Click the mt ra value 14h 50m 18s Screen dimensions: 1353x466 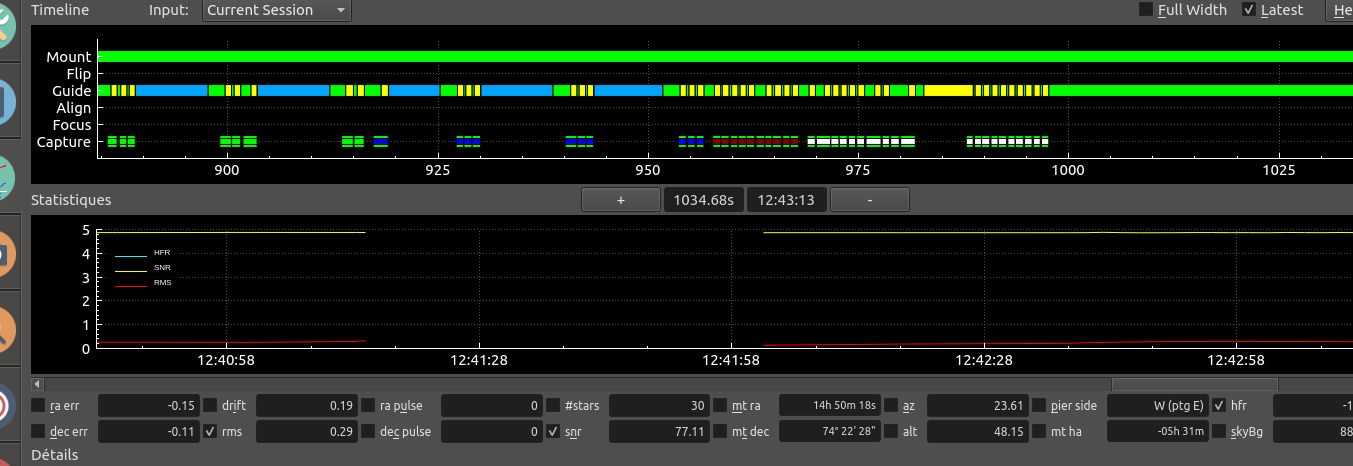click(829, 406)
